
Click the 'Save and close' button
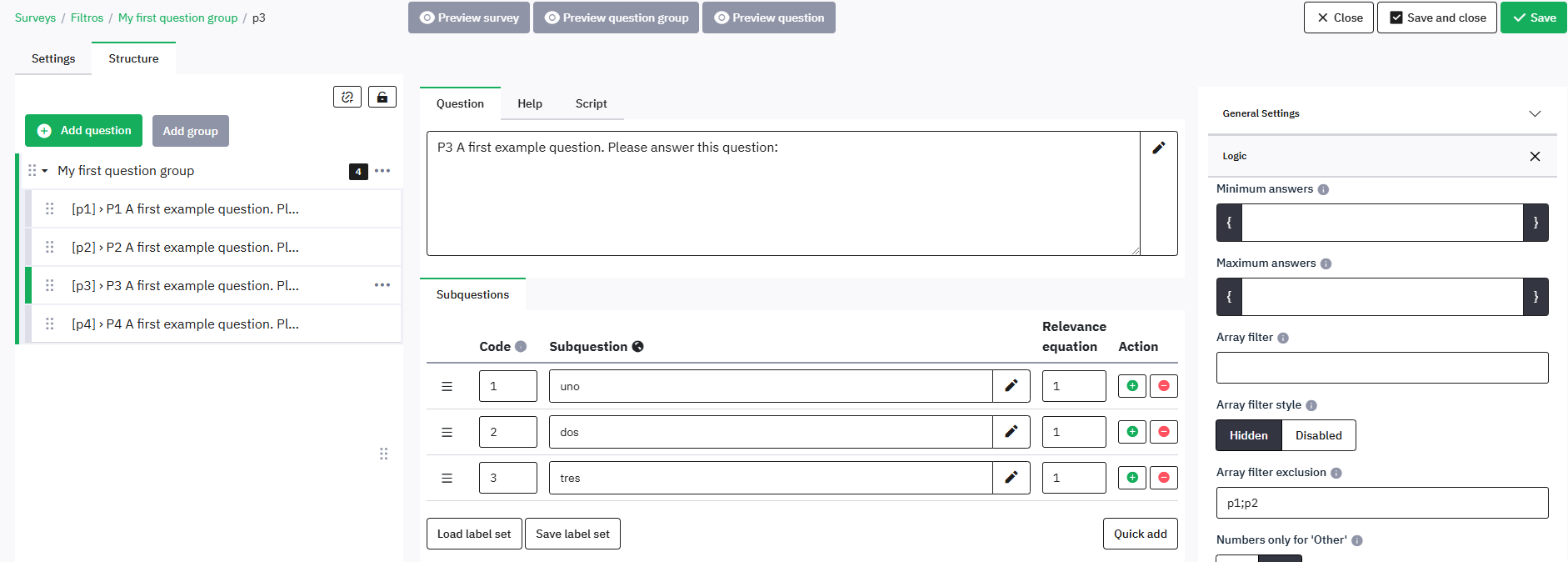point(1436,18)
